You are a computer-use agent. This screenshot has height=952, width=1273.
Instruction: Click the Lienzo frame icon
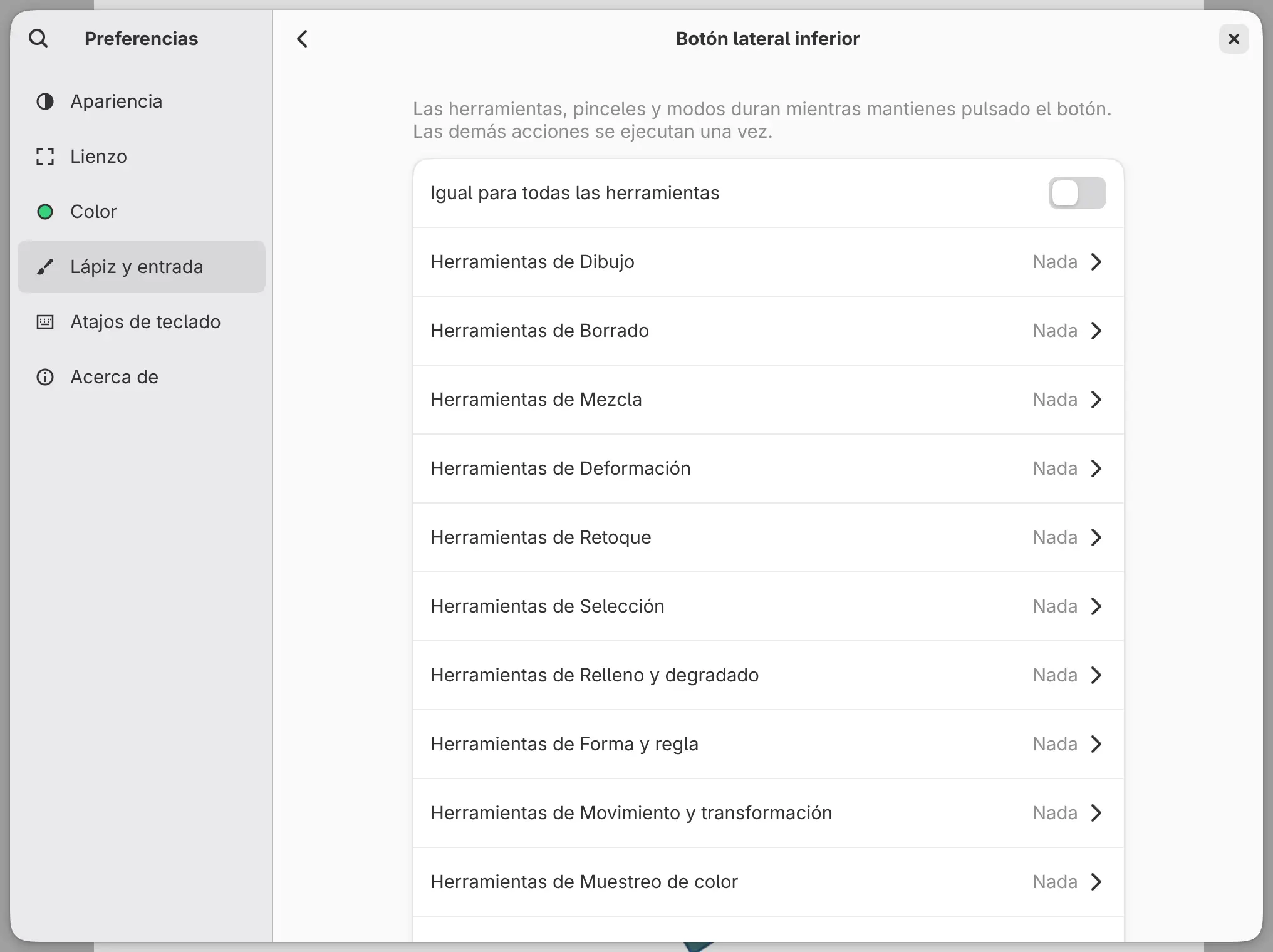click(x=45, y=157)
